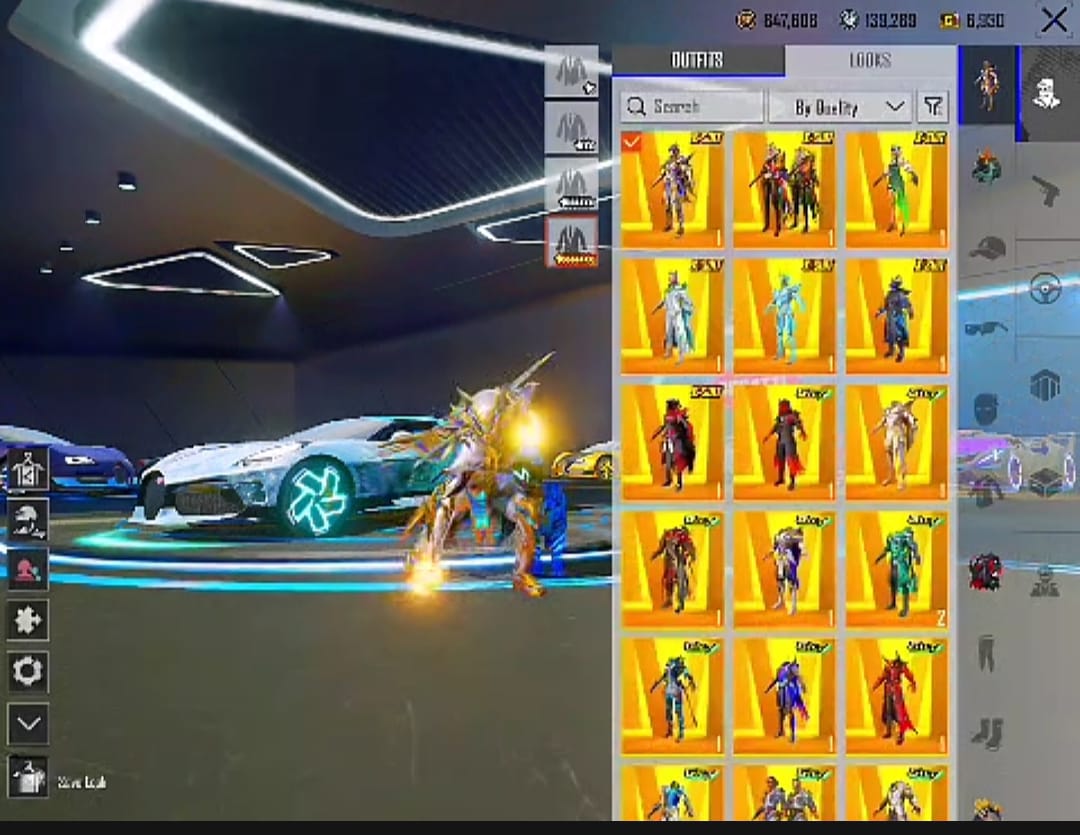Viewport: 1080px width, 835px height.
Task: Toggle the highlighted red suit rarity filter
Action: point(572,241)
